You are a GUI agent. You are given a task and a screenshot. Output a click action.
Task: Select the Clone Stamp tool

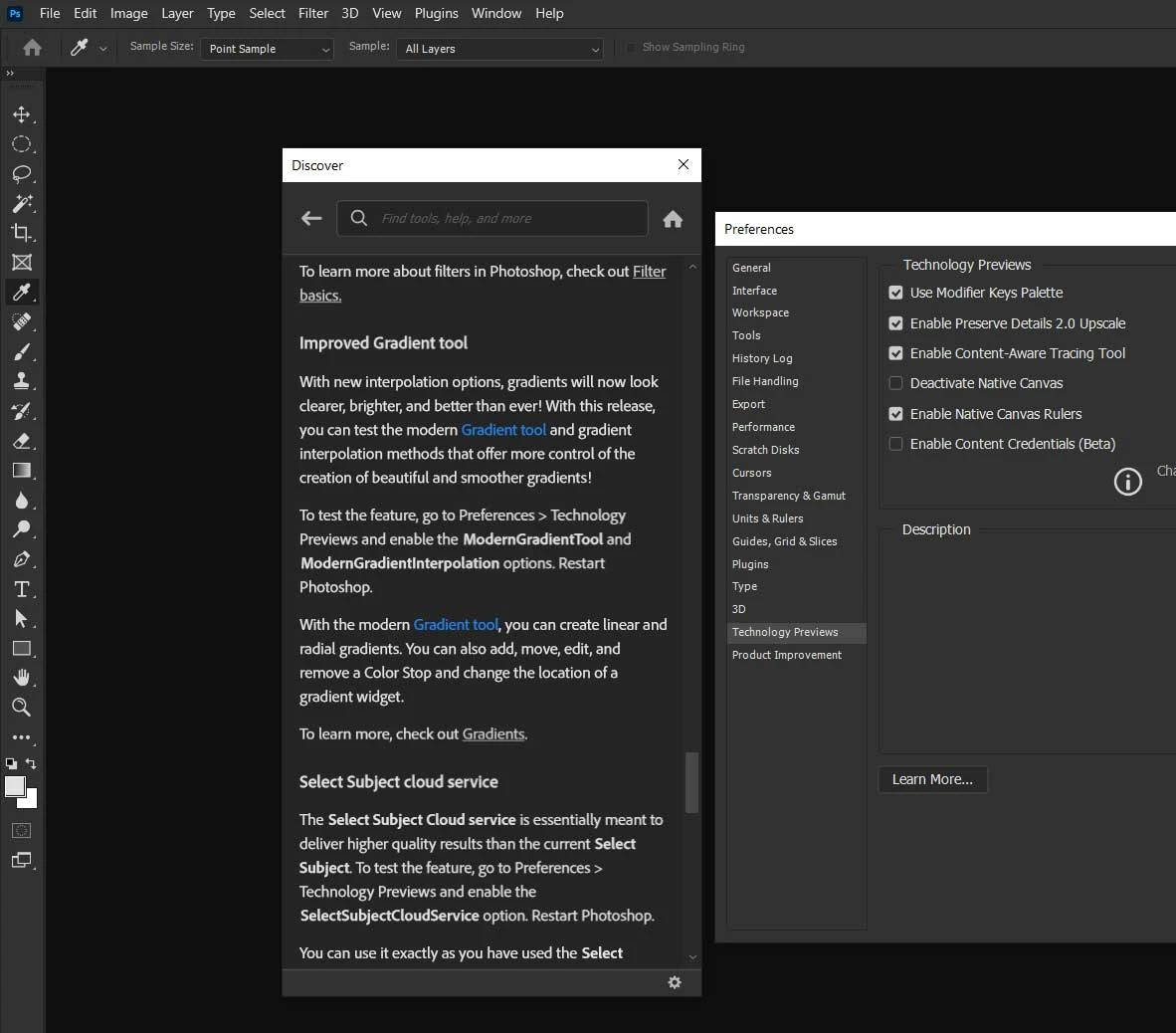click(x=22, y=381)
